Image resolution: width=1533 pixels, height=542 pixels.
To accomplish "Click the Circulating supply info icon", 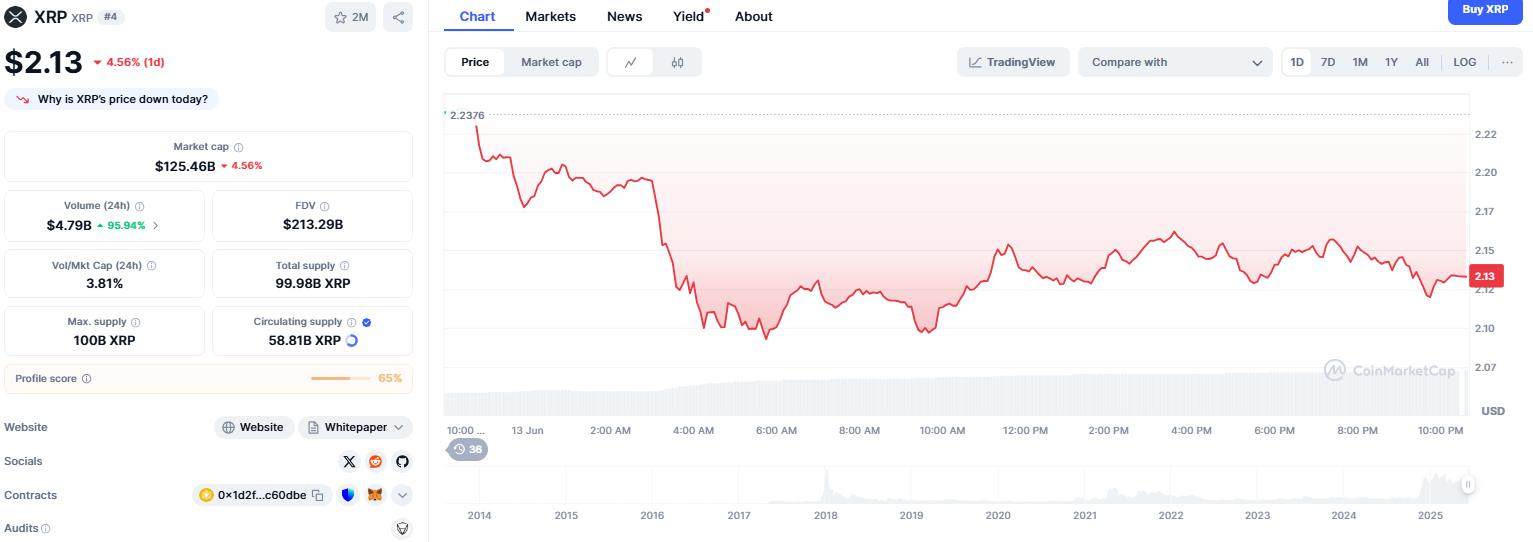I will click(351, 322).
